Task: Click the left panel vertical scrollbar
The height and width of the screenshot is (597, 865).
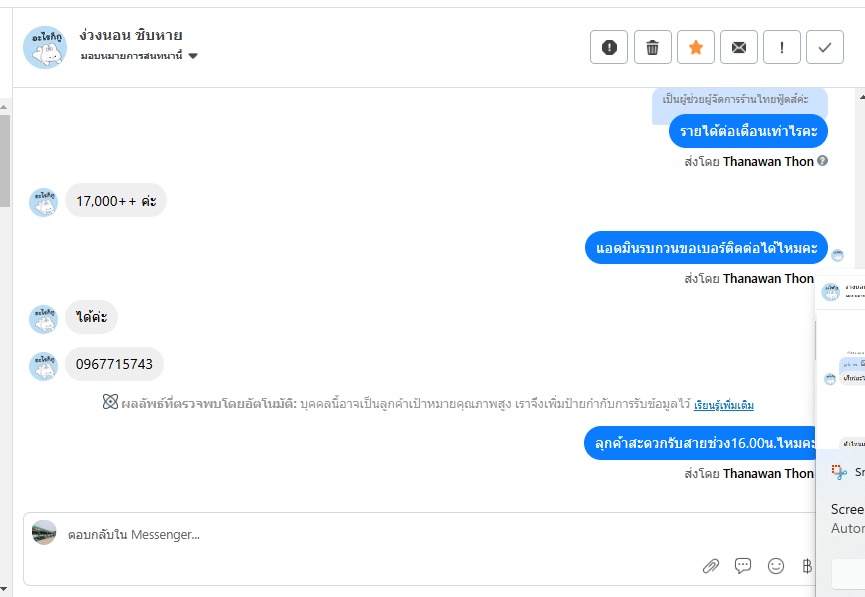Action: tap(5, 160)
